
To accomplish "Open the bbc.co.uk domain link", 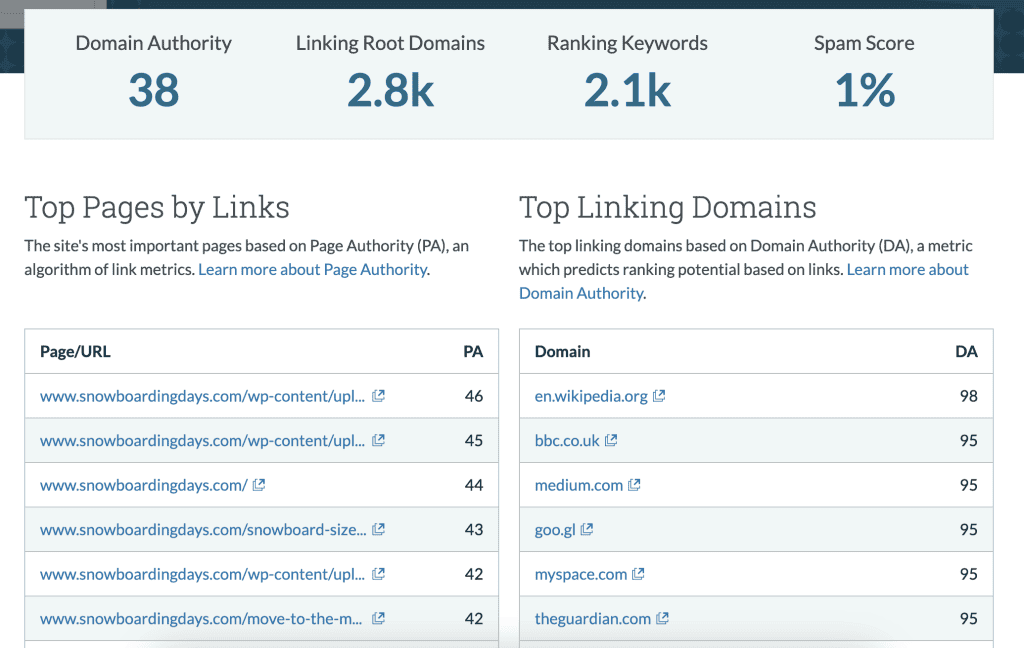I will (567, 441).
